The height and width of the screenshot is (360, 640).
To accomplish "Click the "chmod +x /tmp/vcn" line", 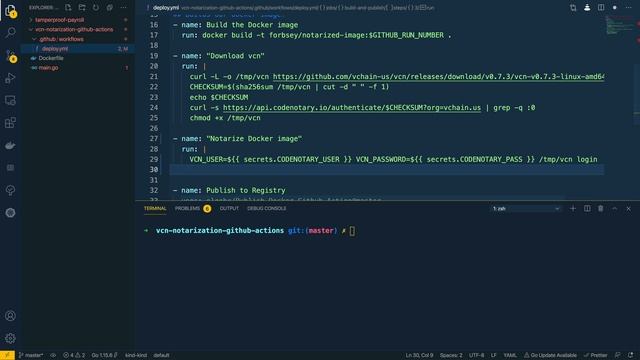I will [x=225, y=118].
